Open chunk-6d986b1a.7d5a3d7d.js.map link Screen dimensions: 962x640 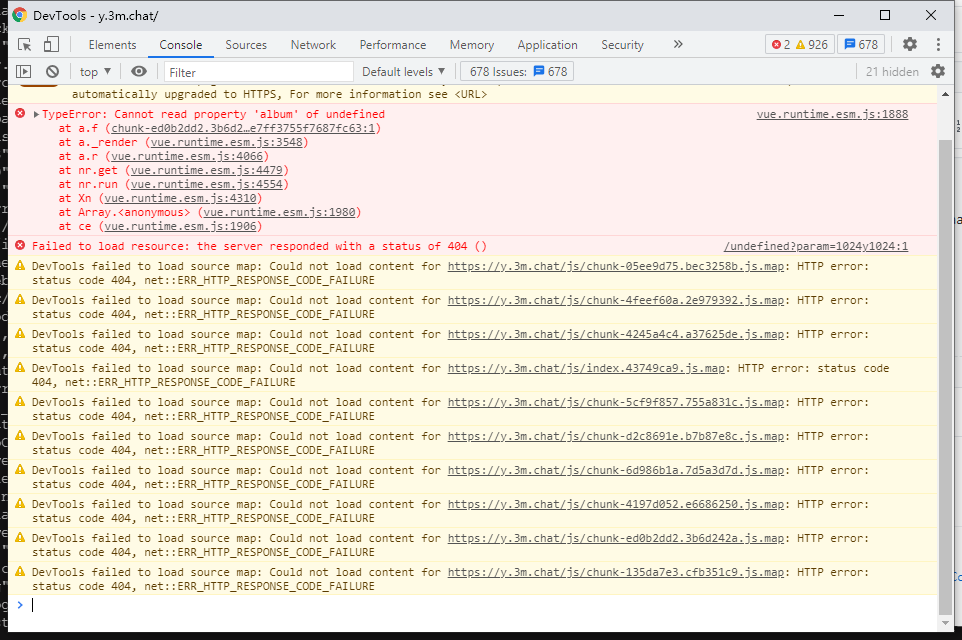pos(616,470)
